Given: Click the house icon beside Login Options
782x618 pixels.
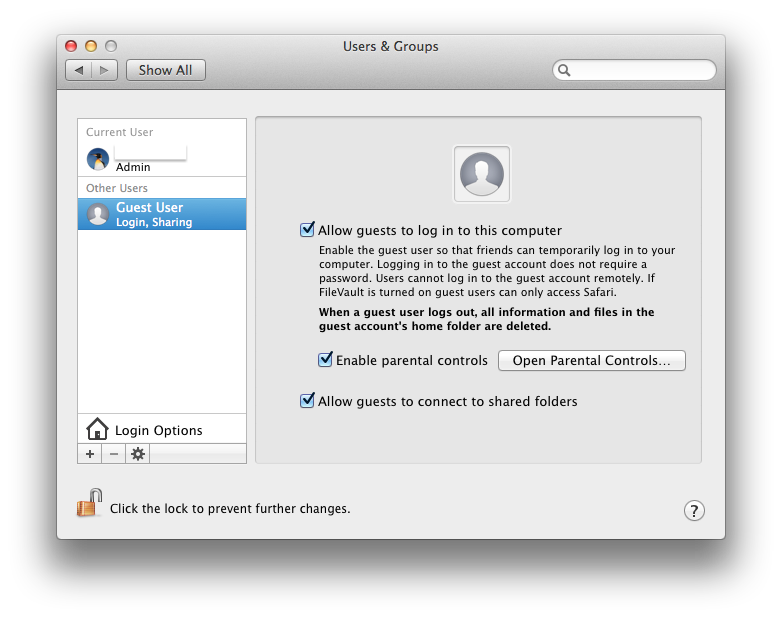Looking at the screenshot, I should tap(97, 429).
